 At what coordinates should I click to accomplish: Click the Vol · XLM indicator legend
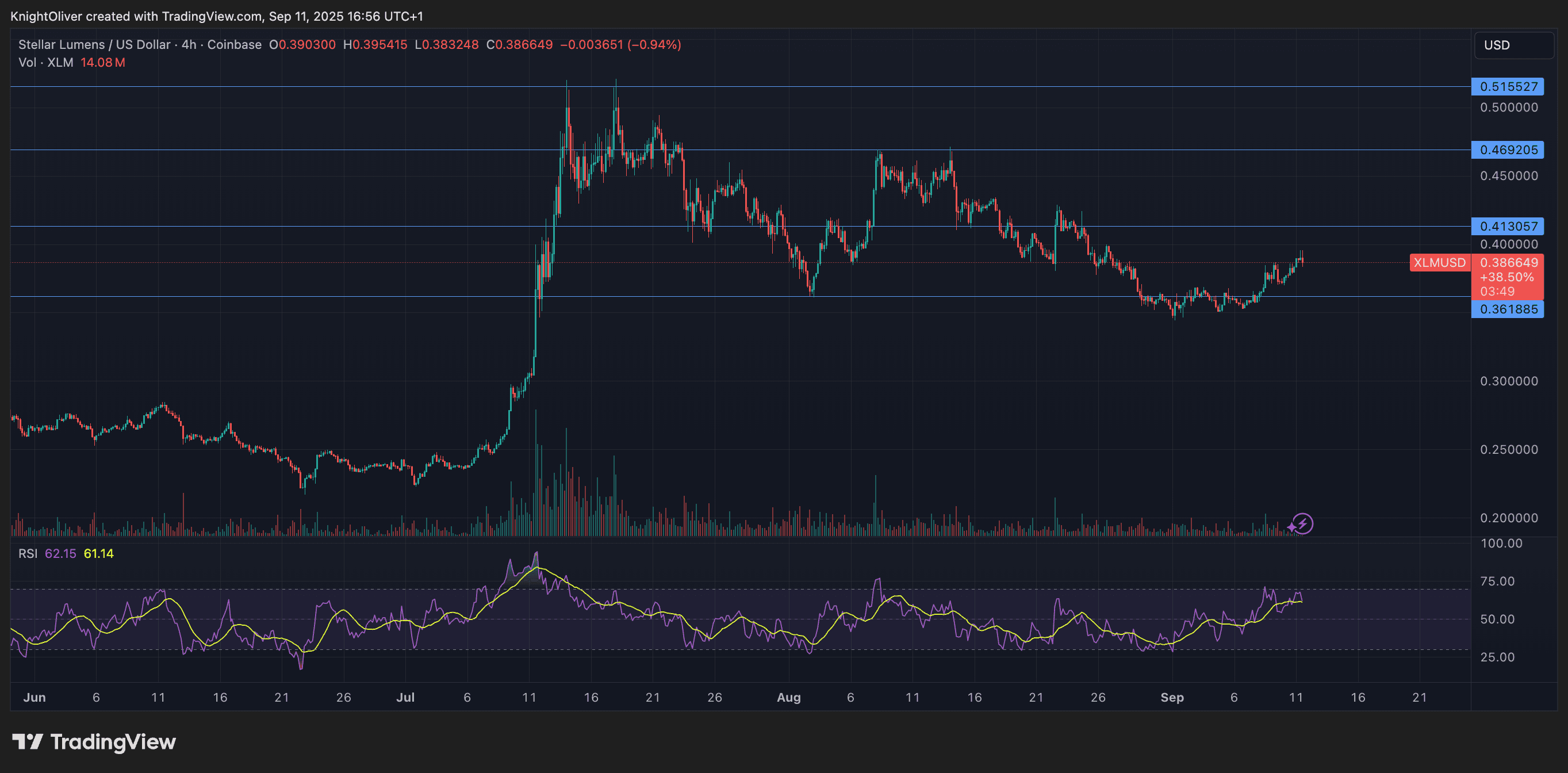pyautogui.click(x=45, y=62)
